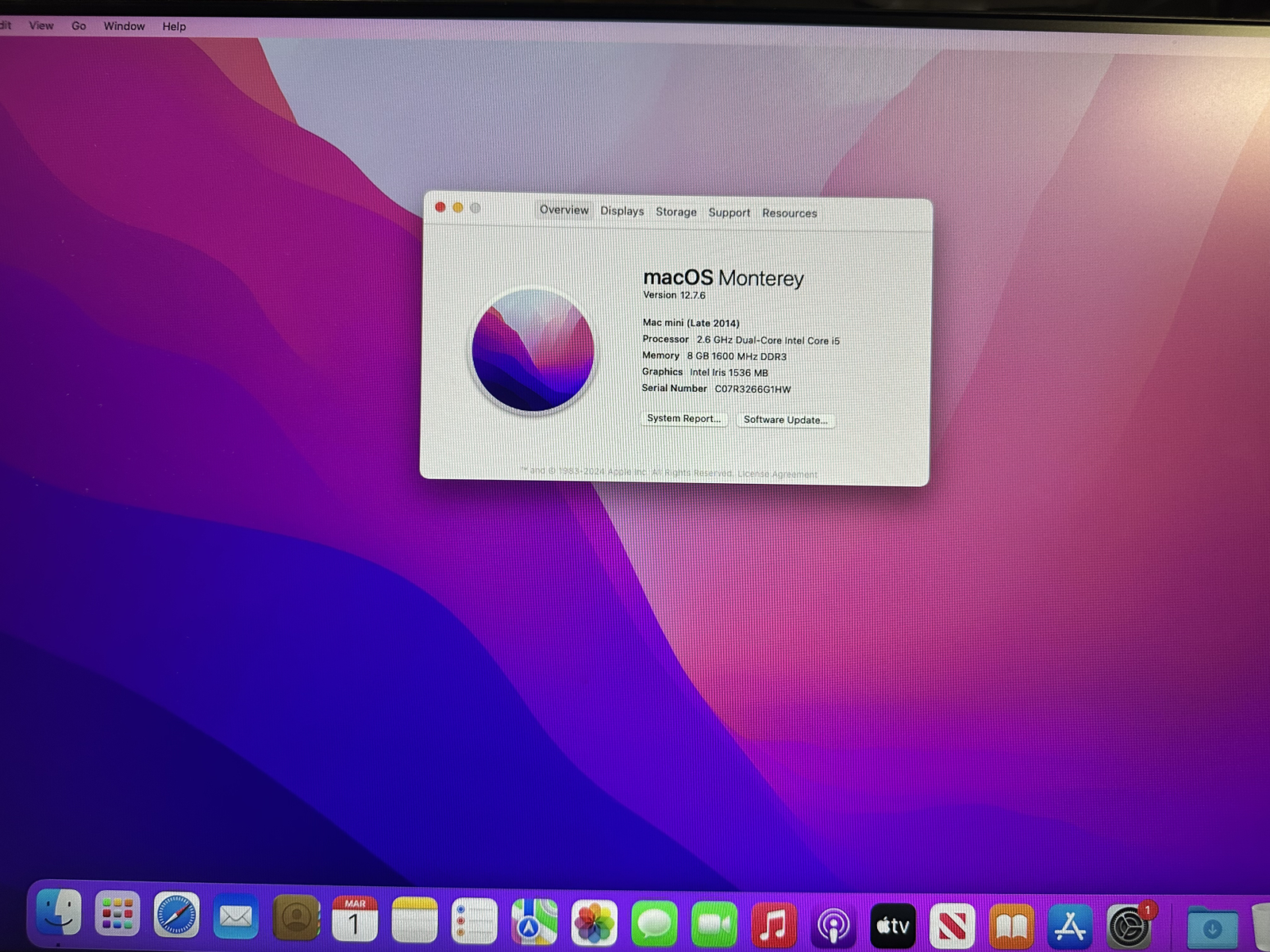The width and height of the screenshot is (1270, 952).
Task: Open the Resources tab
Action: pos(790,213)
